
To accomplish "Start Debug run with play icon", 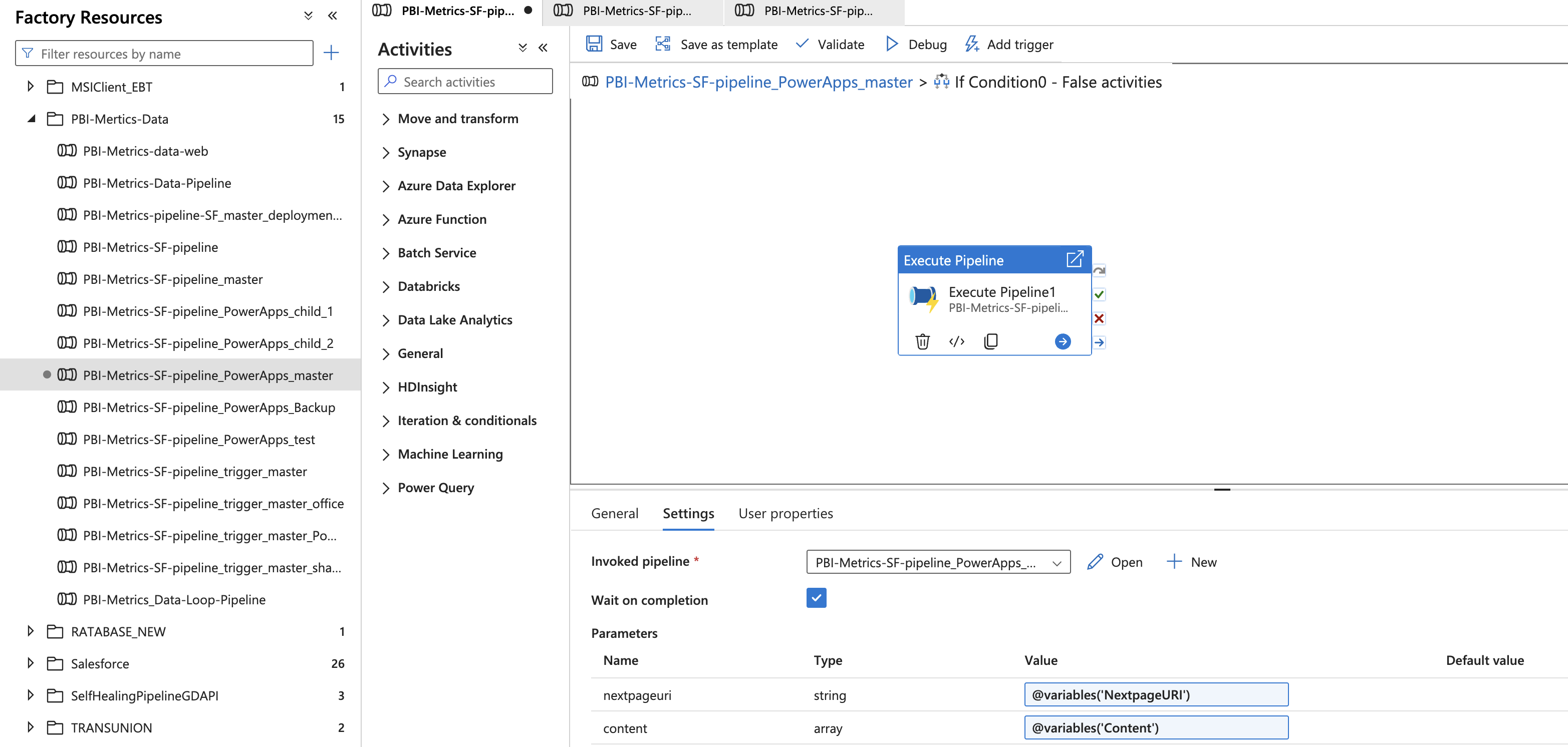I will coord(892,44).
